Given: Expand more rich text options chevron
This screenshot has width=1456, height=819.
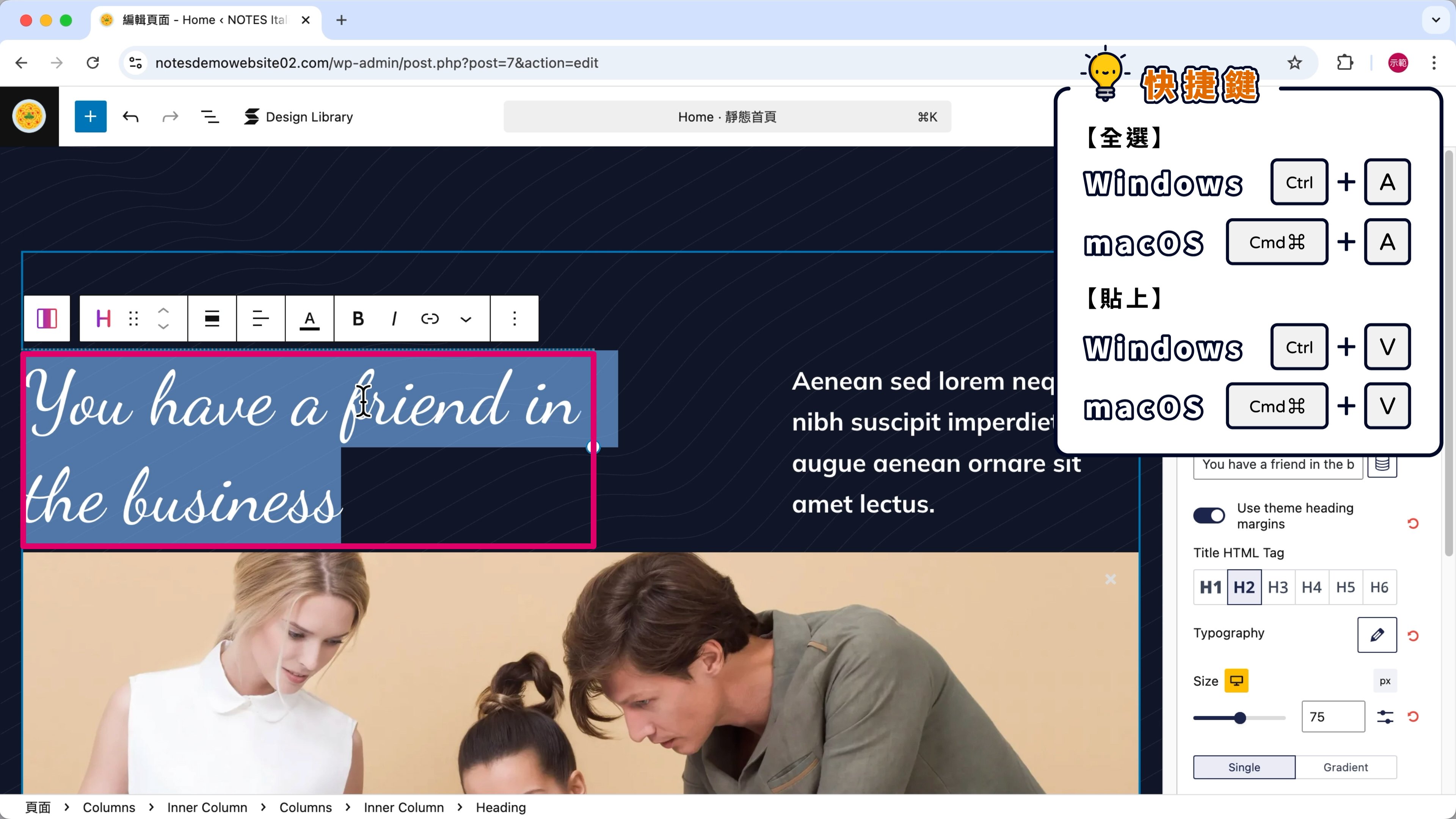Looking at the screenshot, I should pos(466,319).
